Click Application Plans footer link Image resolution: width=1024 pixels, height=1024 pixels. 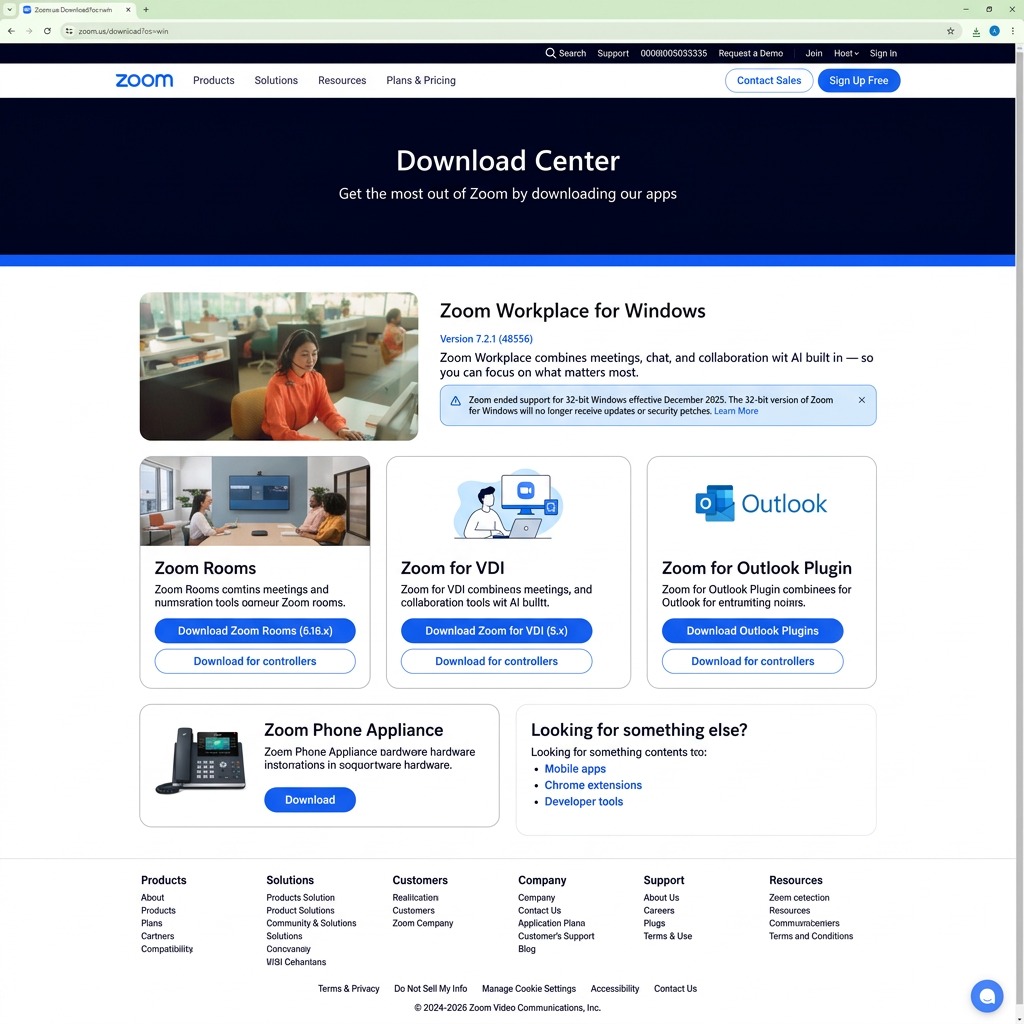[551, 923]
